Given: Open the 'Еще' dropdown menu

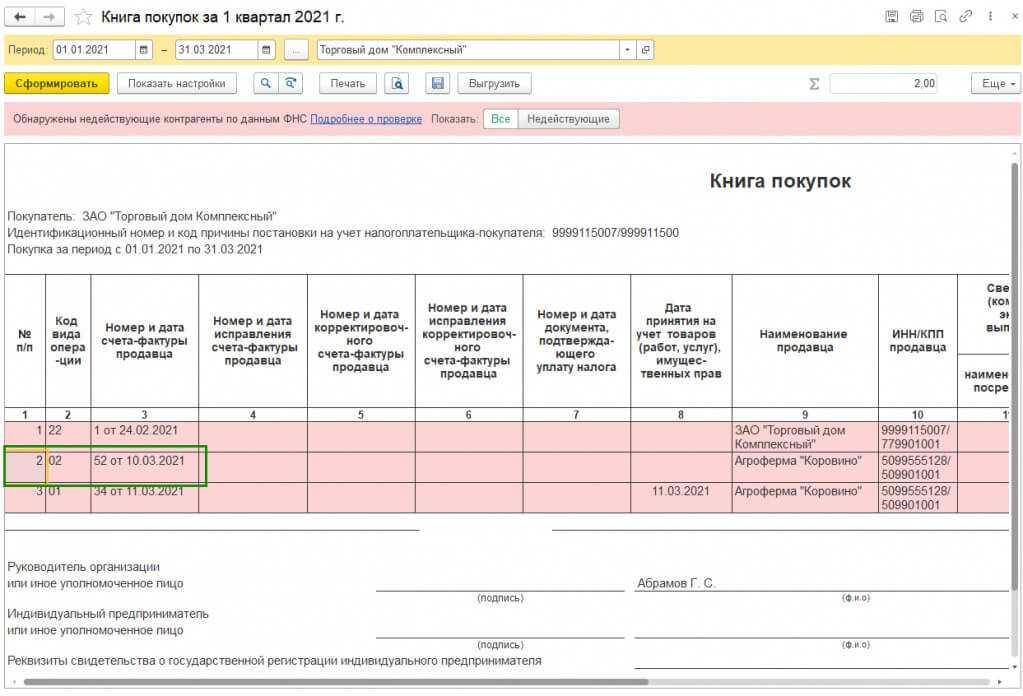Looking at the screenshot, I should (995, 84).
